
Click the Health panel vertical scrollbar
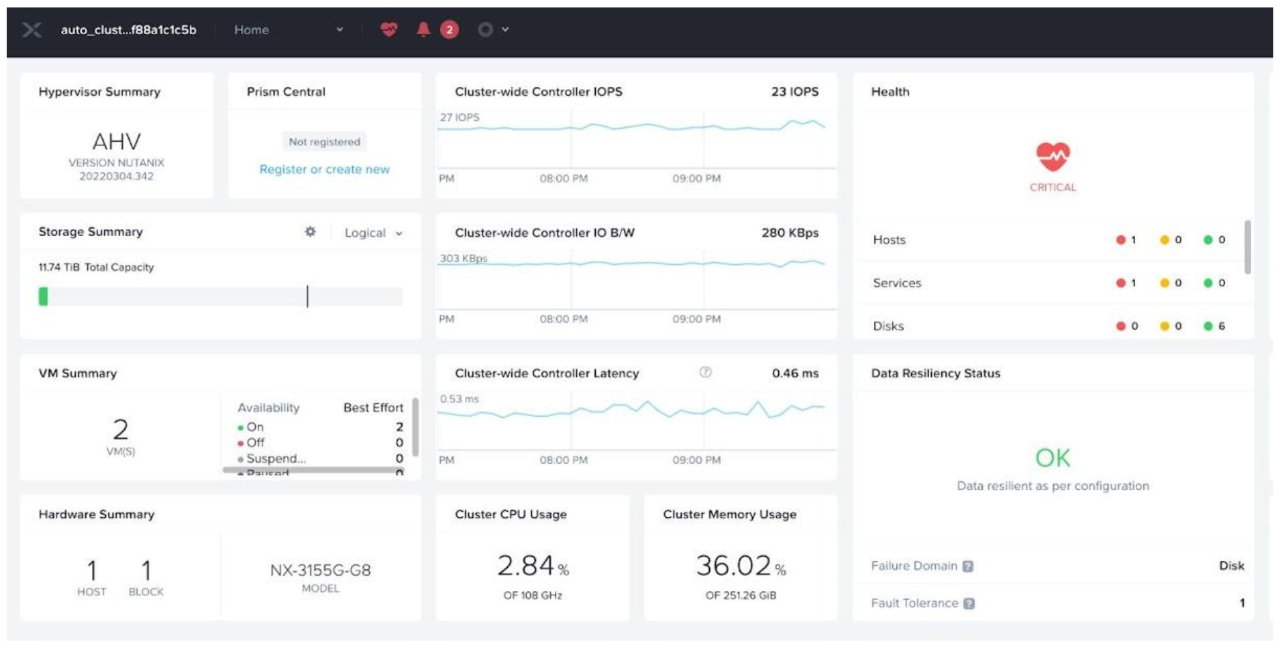pos(1247,247)
